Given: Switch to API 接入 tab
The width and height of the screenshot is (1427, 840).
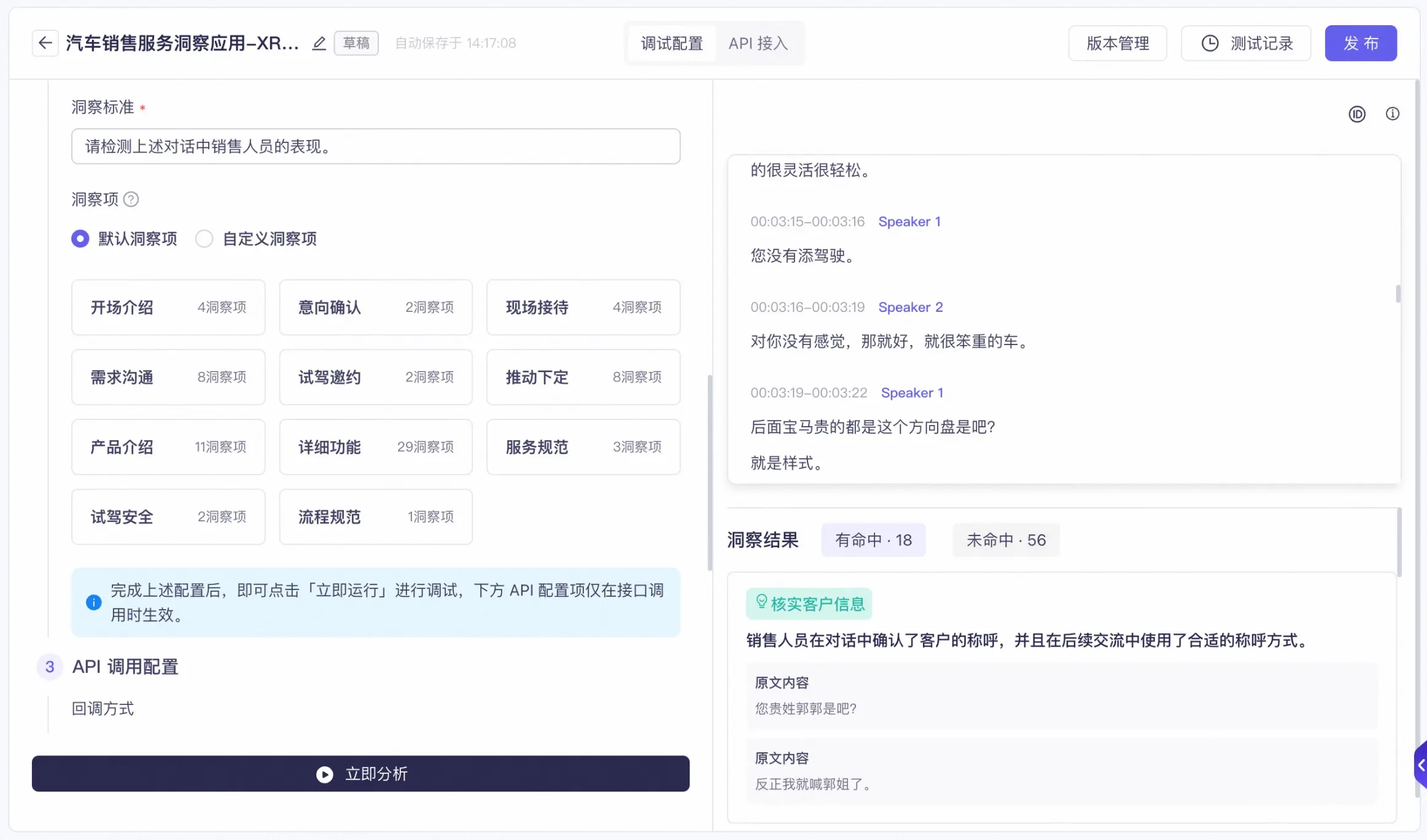Looking at the screenshot, I should [x=758, y=44].
